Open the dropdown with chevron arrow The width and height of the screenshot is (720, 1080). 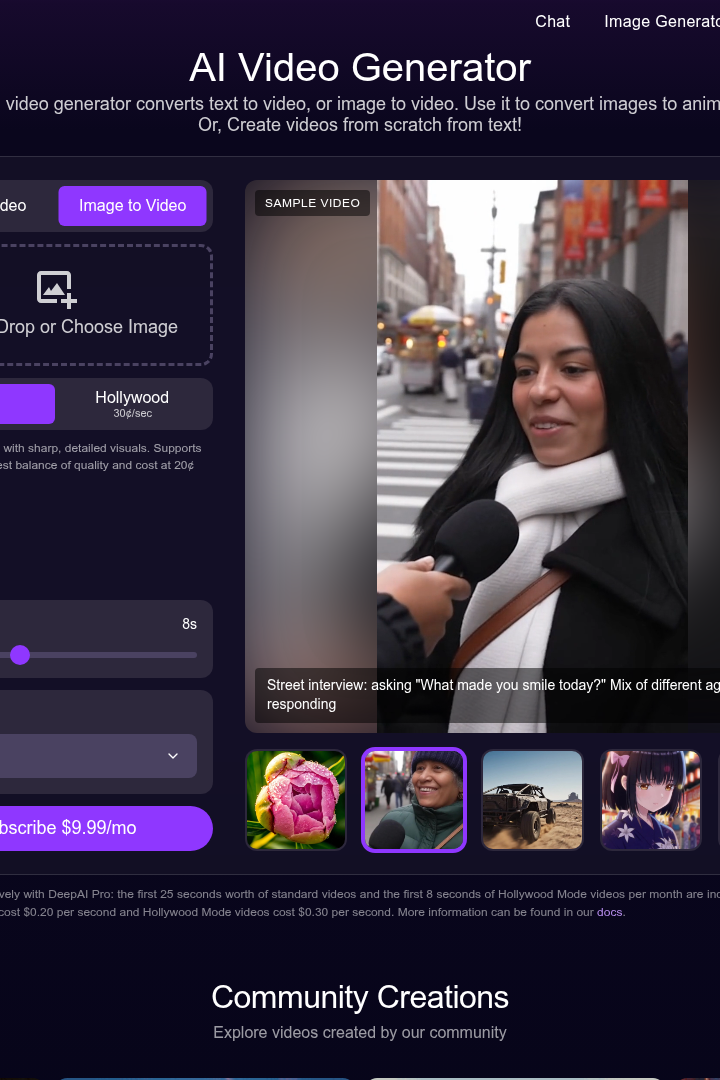pyautogui.click(x=98, y=756)
